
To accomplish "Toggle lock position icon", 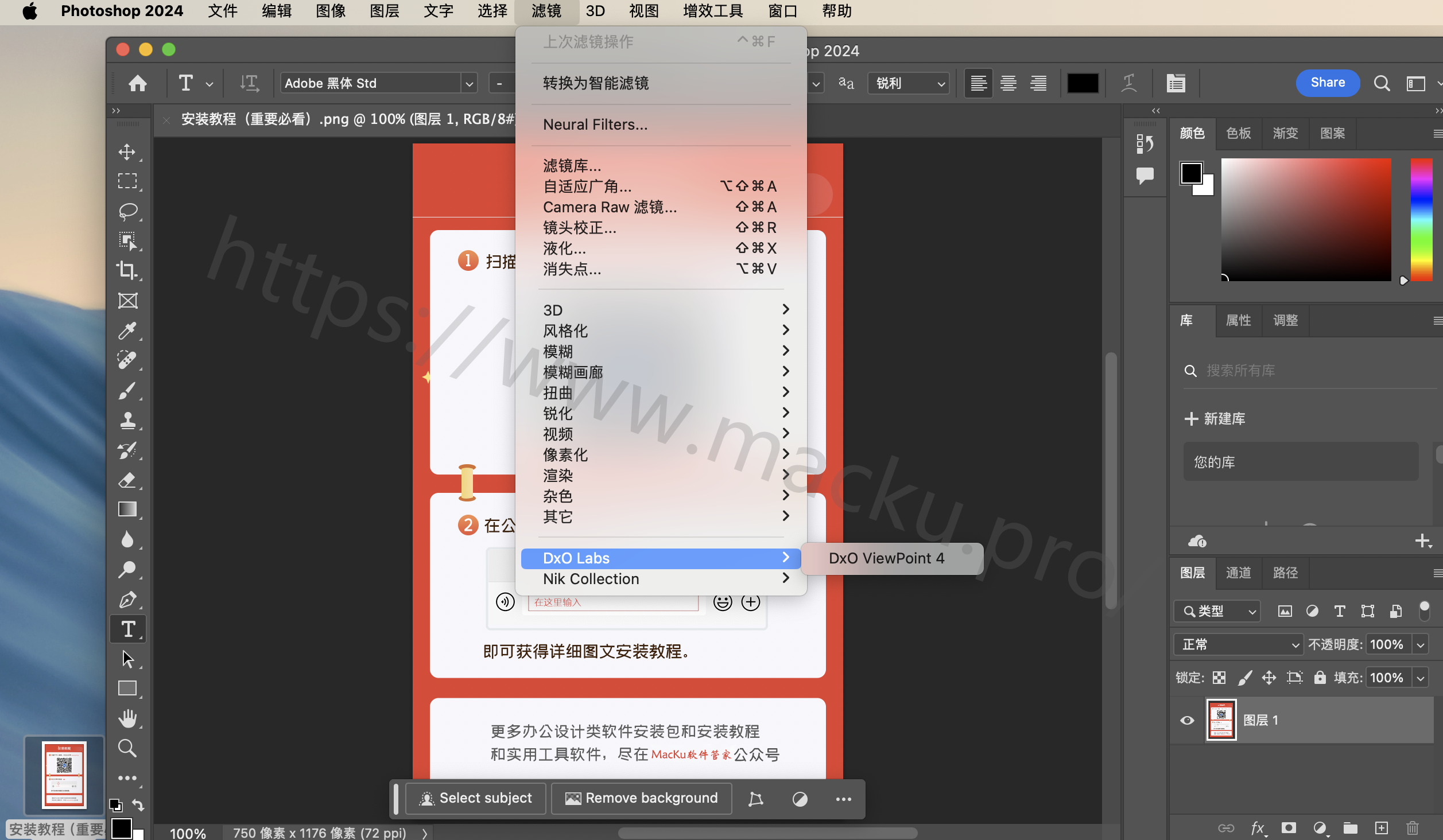I will point(1269,678).
